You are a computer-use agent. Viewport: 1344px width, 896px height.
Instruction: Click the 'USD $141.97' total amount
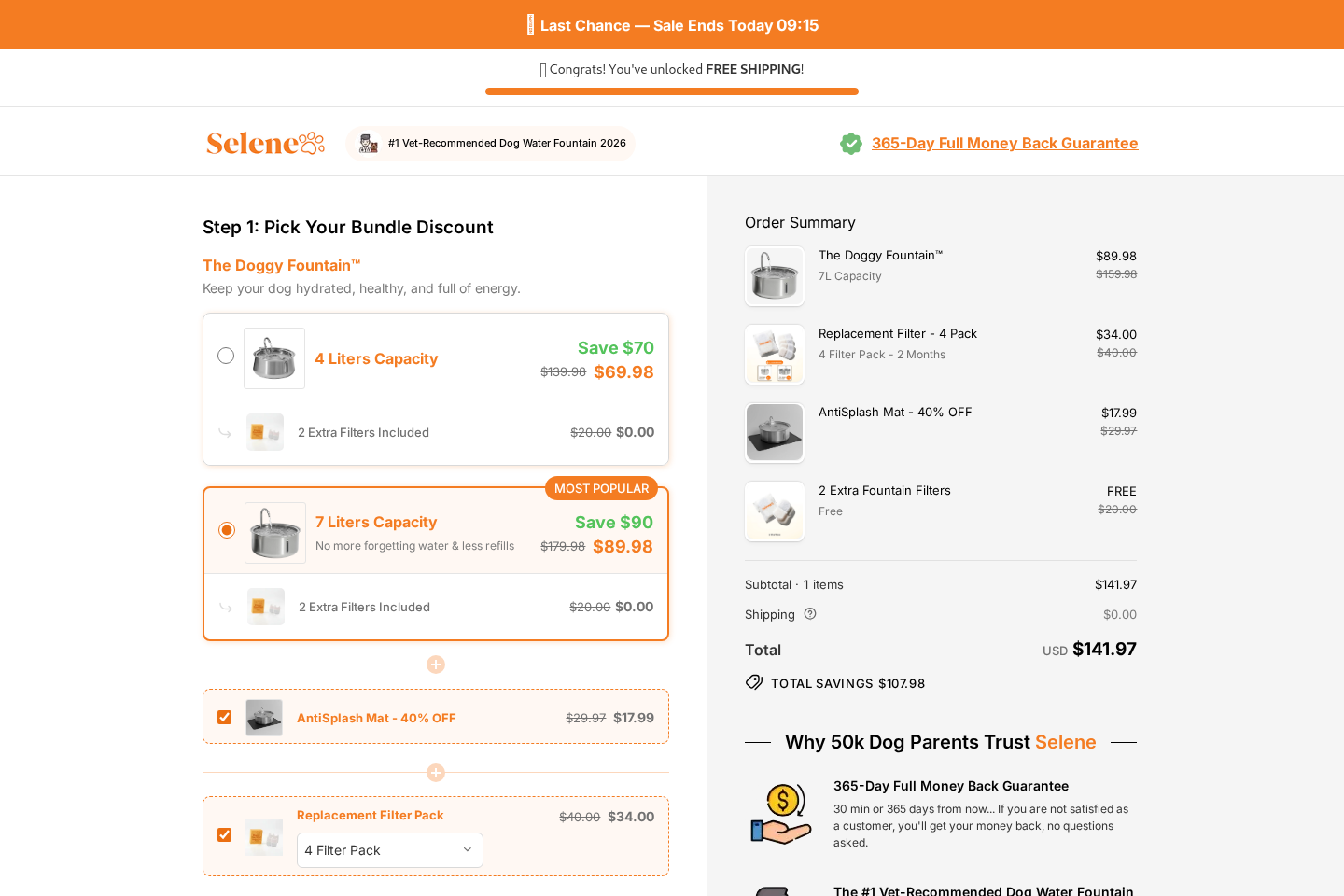1089,649
